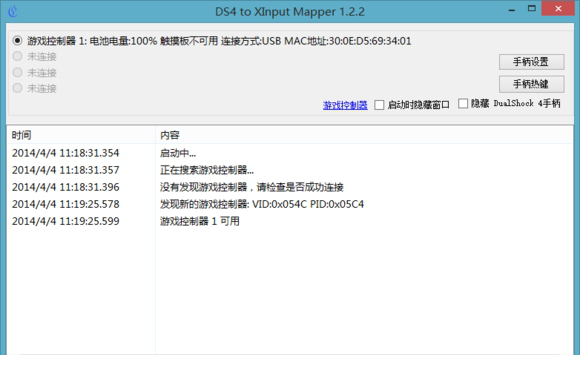Click timestamp 2014/4/4 11:19:25.578
The width and height of the screenshot is (580, 369).
pos(65,204)
